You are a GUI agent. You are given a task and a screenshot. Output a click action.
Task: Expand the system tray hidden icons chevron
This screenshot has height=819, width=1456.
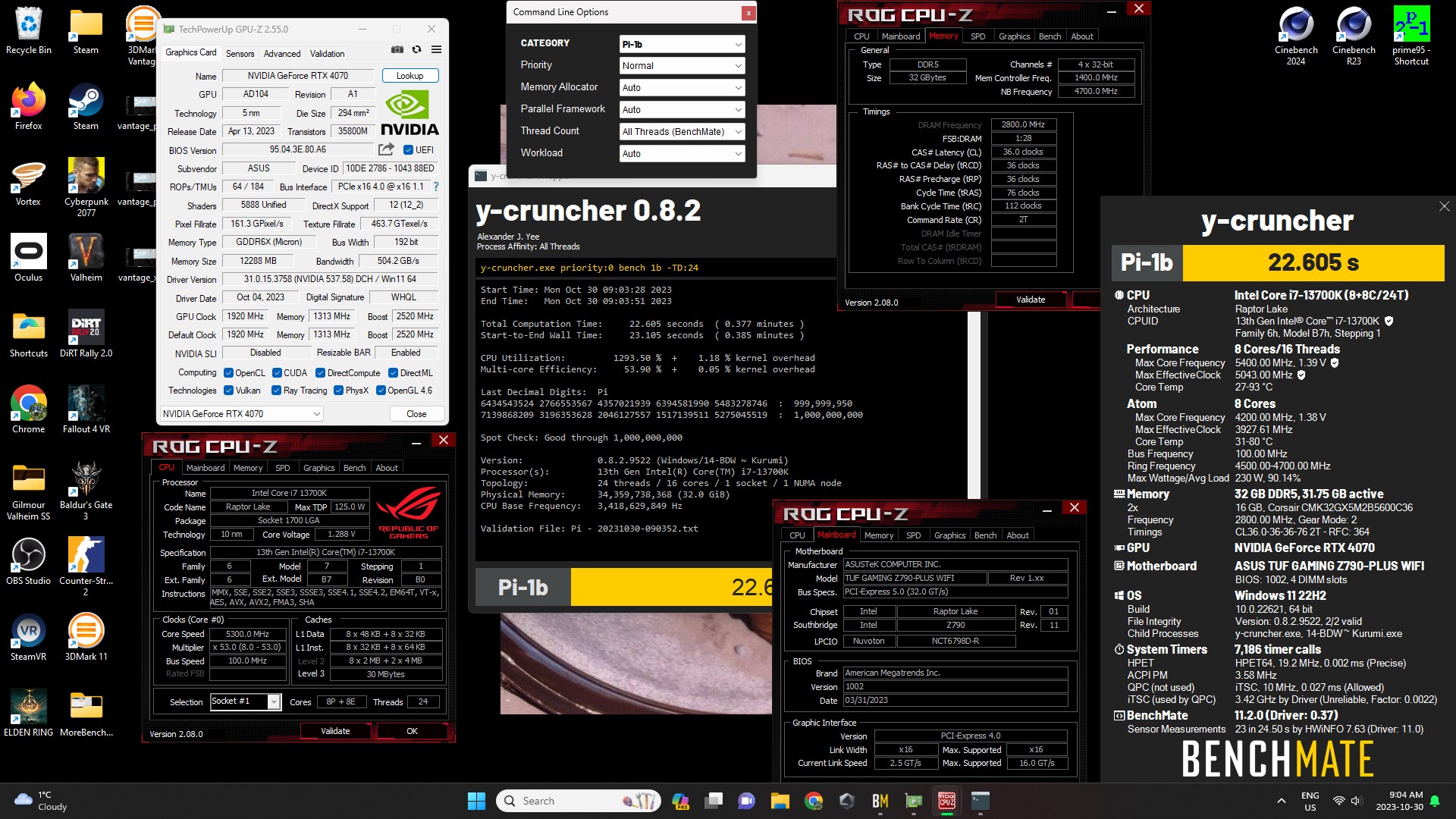[x=1281, y=801]
